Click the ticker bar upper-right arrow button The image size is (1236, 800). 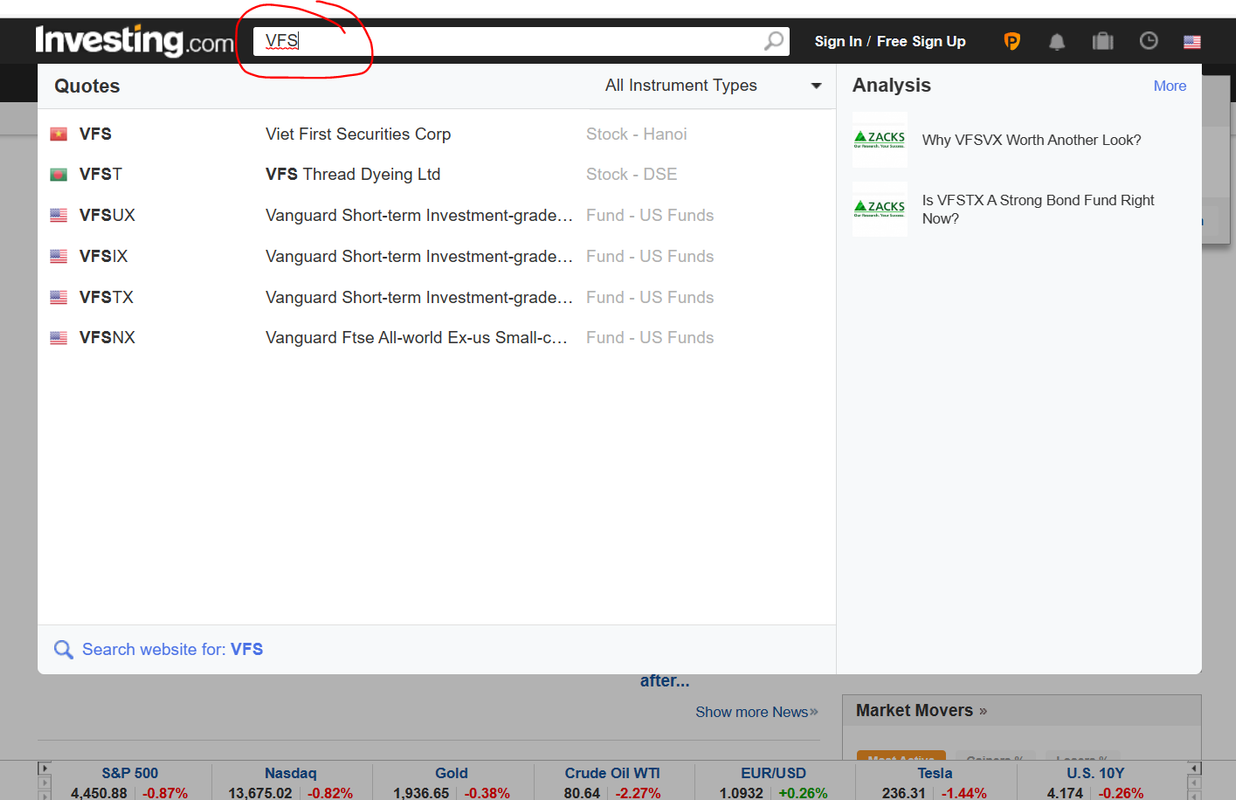1192,769
